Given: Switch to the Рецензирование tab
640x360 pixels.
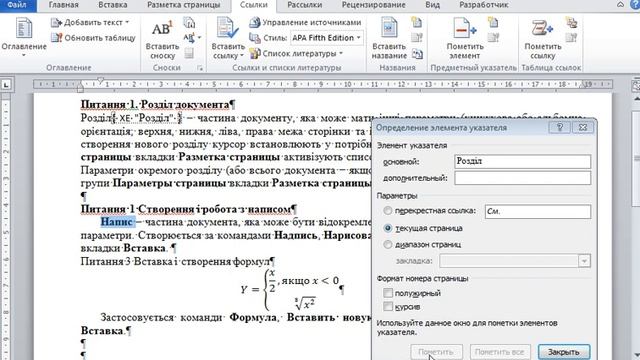Looking at the screenshot, I should point(373,5).
